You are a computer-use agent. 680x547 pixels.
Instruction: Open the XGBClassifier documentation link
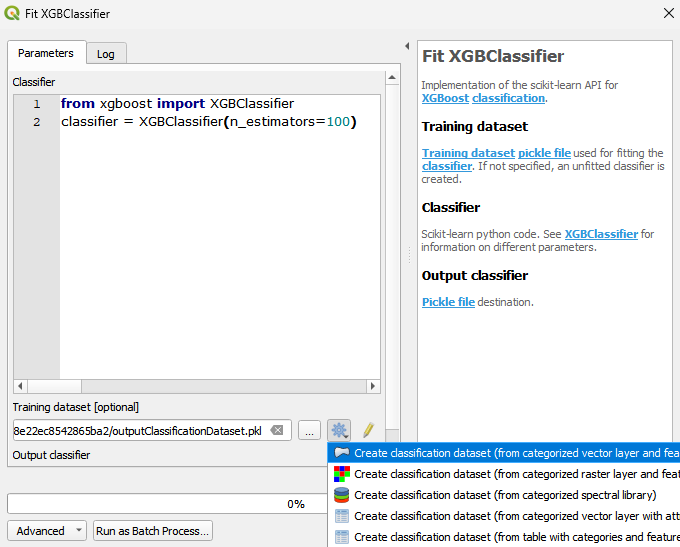601,234
